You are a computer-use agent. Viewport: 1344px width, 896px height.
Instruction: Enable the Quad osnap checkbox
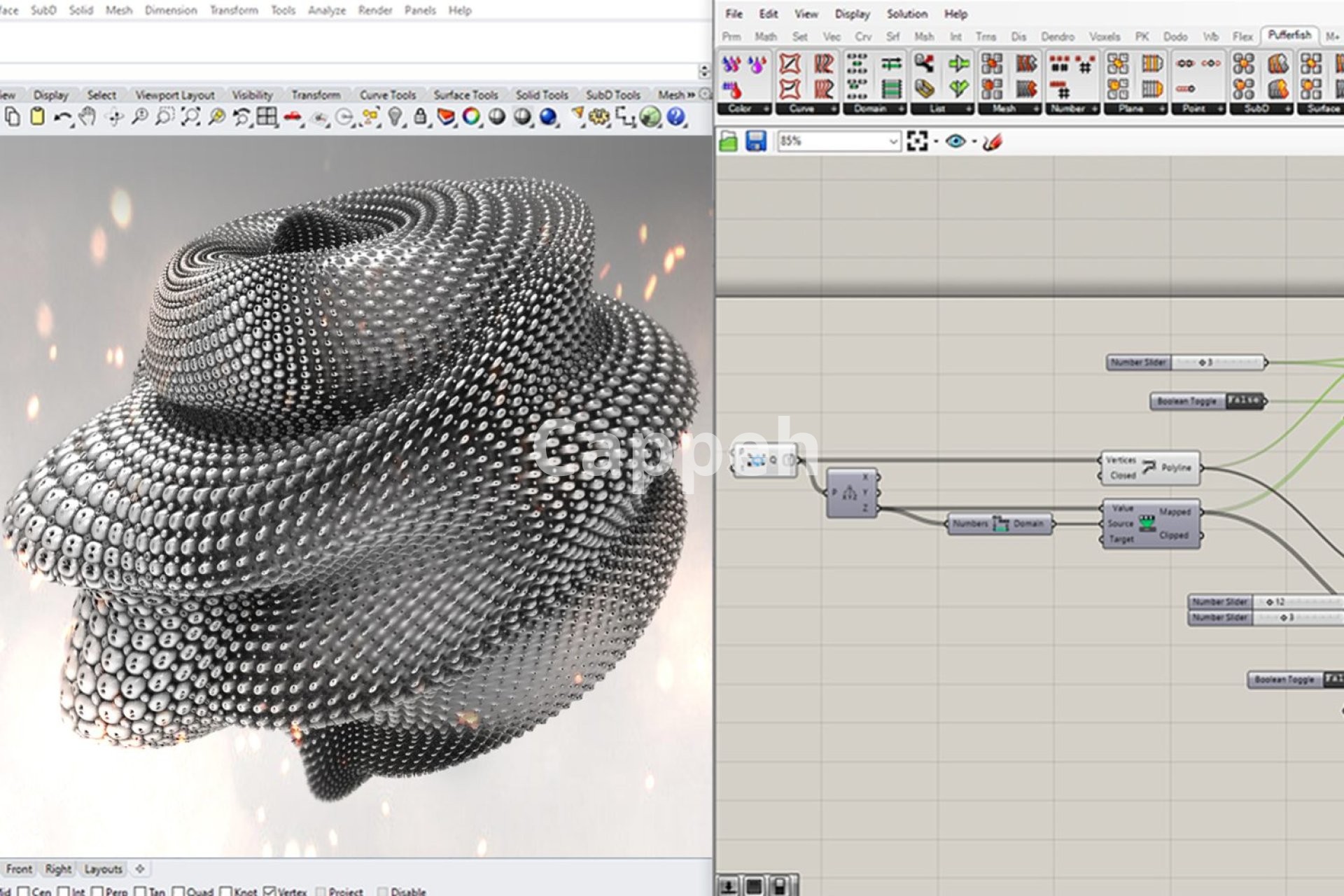[178, 891]
